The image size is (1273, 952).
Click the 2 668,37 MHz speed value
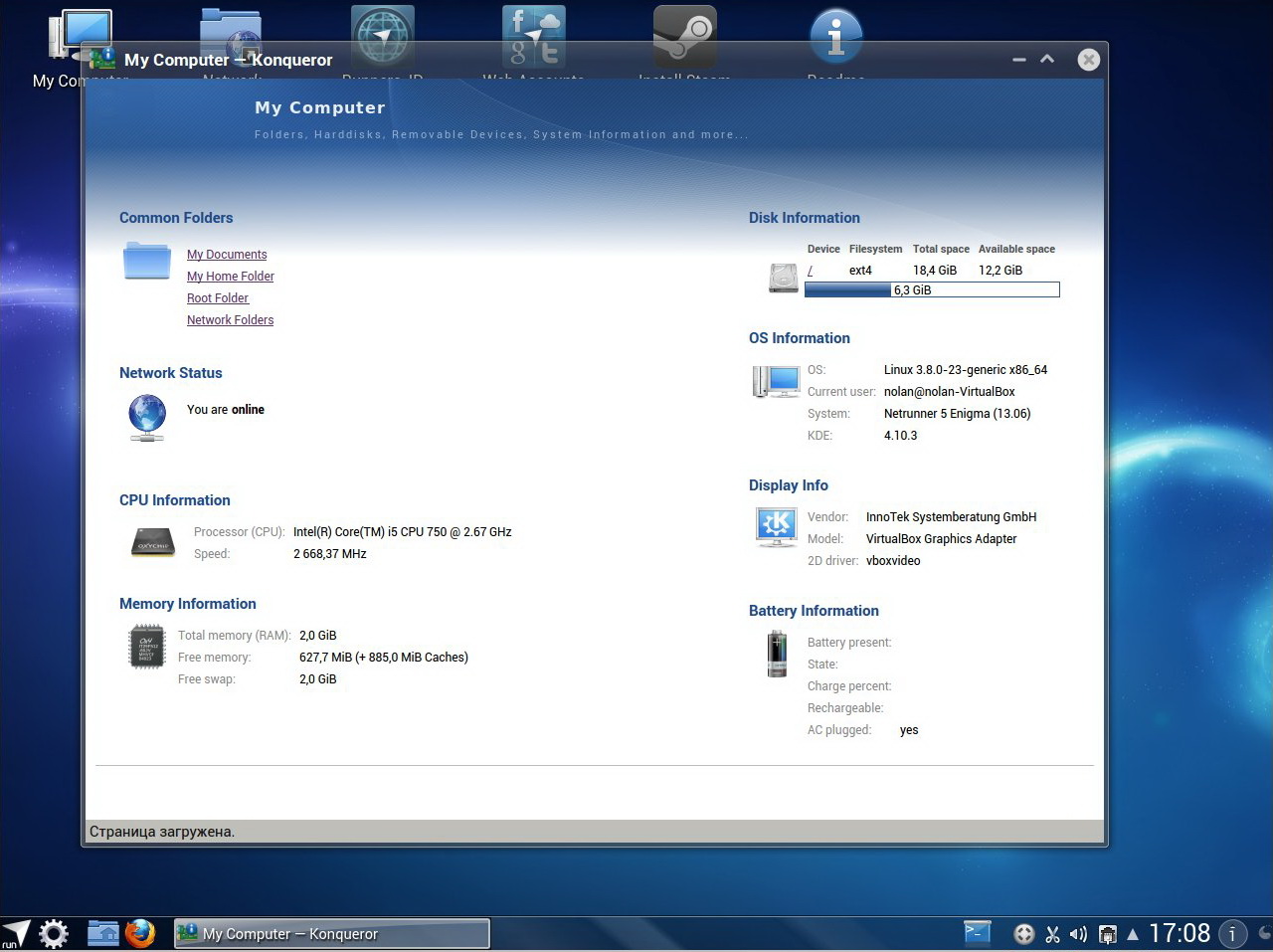click(x=330, y=554)
